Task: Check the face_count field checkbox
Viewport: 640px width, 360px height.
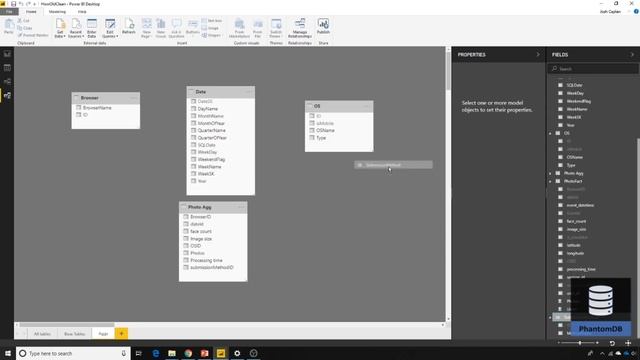Action: coord(560,221)
